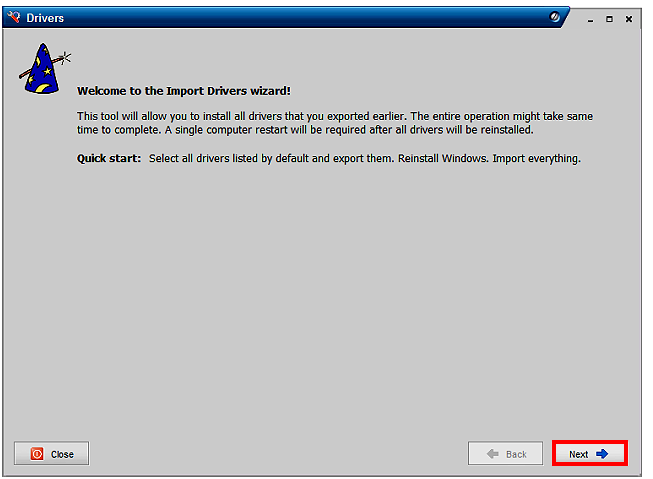
Task: Click the blue wizard hat icon
Action: click(x=42, y=69)
